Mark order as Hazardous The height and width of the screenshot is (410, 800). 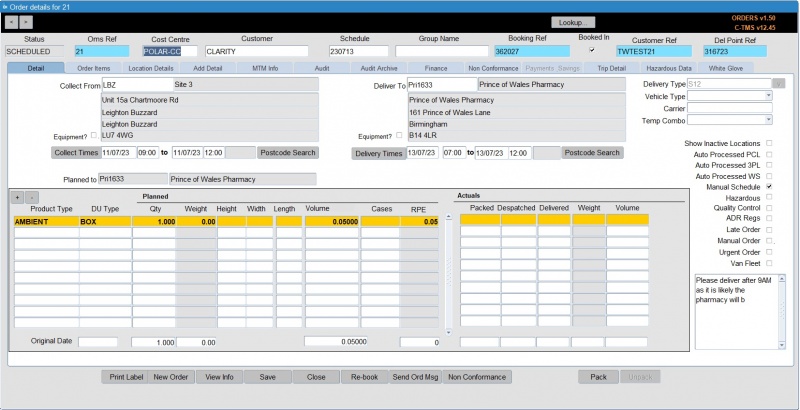click(769, 197)
